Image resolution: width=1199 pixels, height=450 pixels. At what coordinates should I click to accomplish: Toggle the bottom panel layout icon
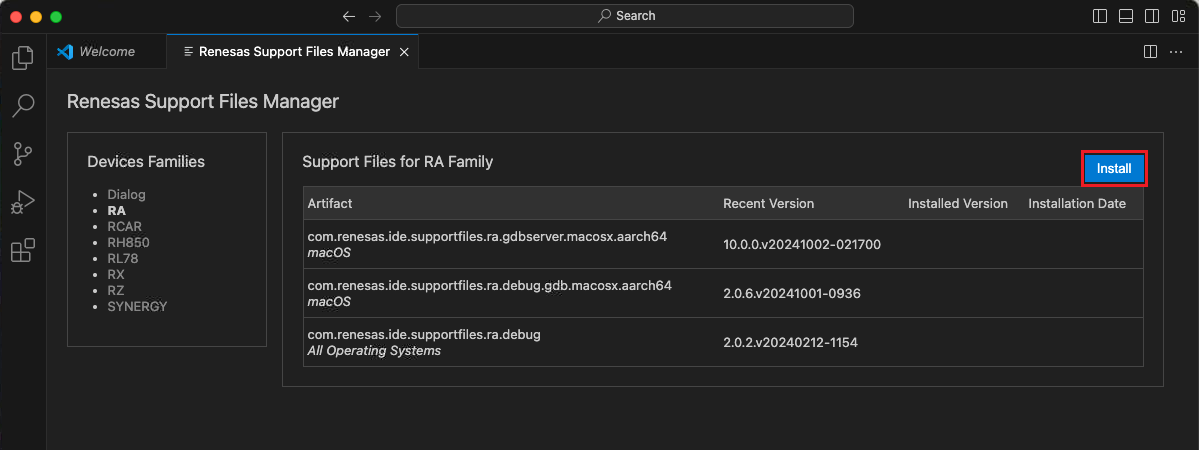(1126, 16)
